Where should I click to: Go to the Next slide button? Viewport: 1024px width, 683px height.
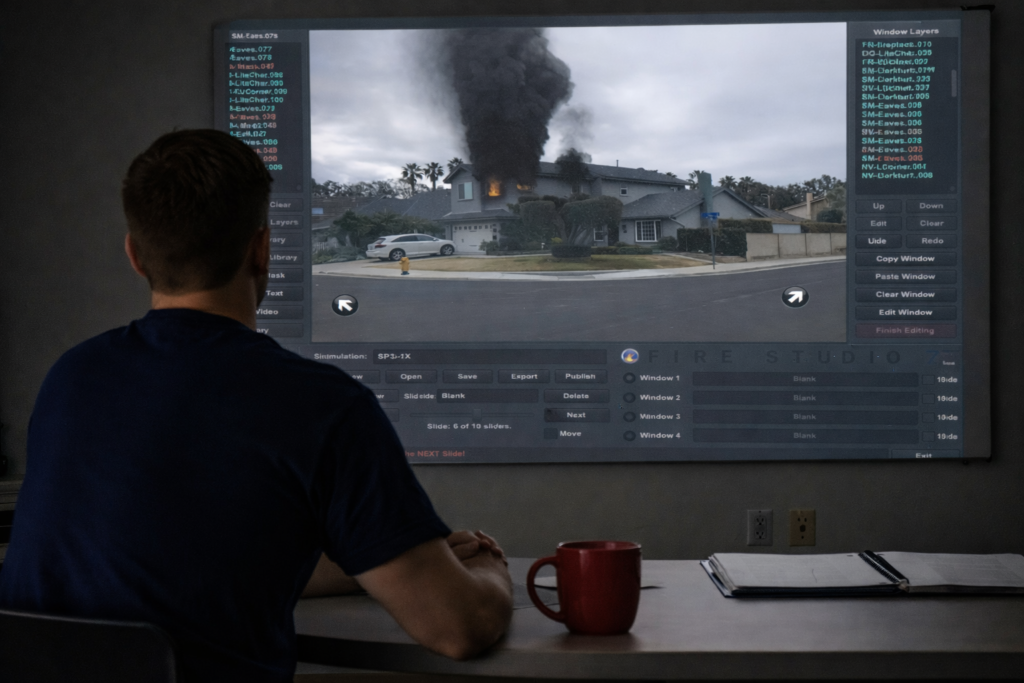point(576,415)
